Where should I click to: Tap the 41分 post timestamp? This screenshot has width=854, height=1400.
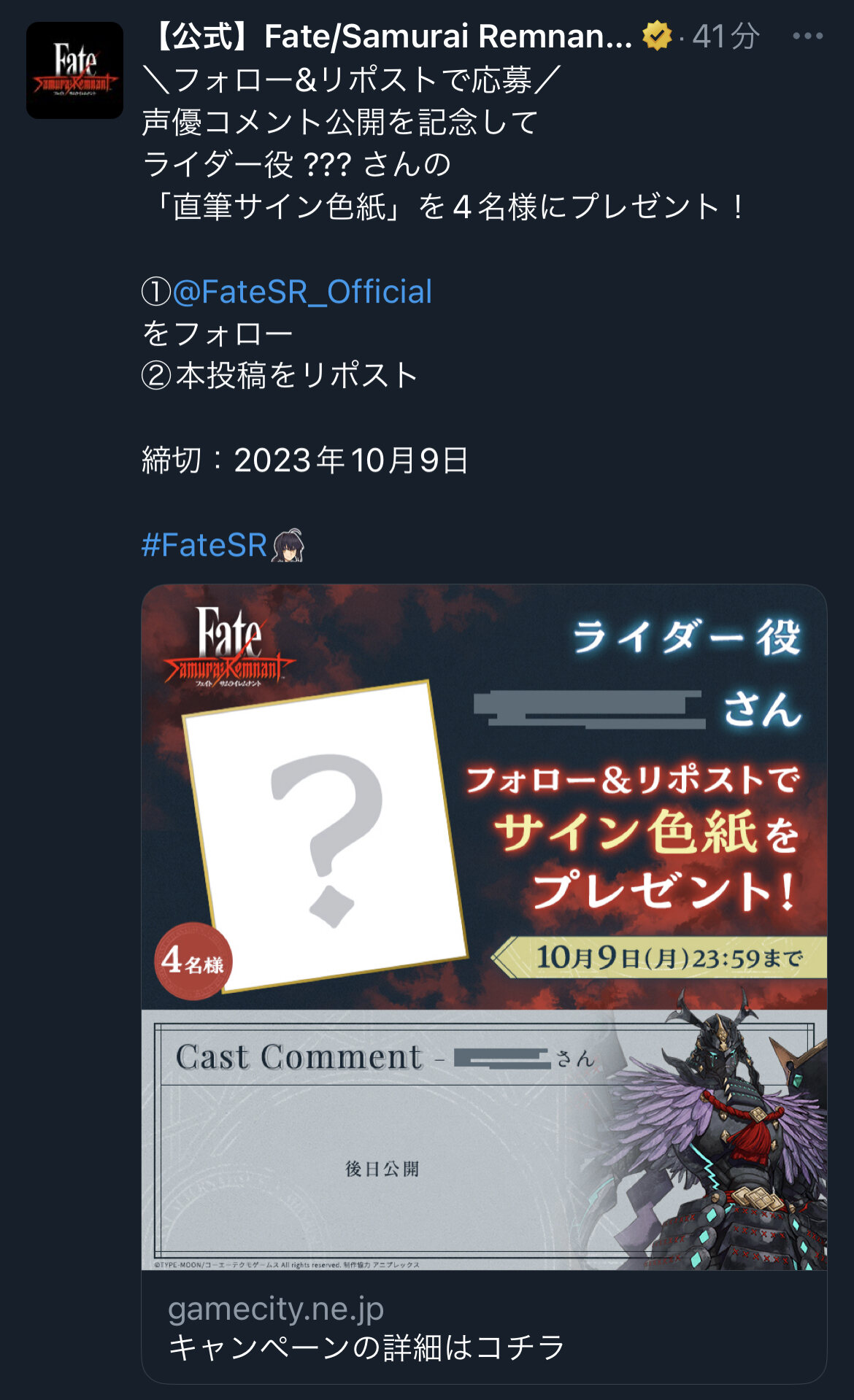click(x=726, y=36)
